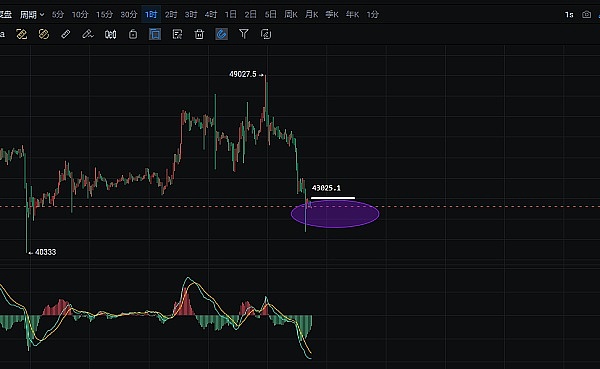This screenshot has width=600, height=369.
Task: Switch to the 年K yearly chart
Action: tap(352, 15)
